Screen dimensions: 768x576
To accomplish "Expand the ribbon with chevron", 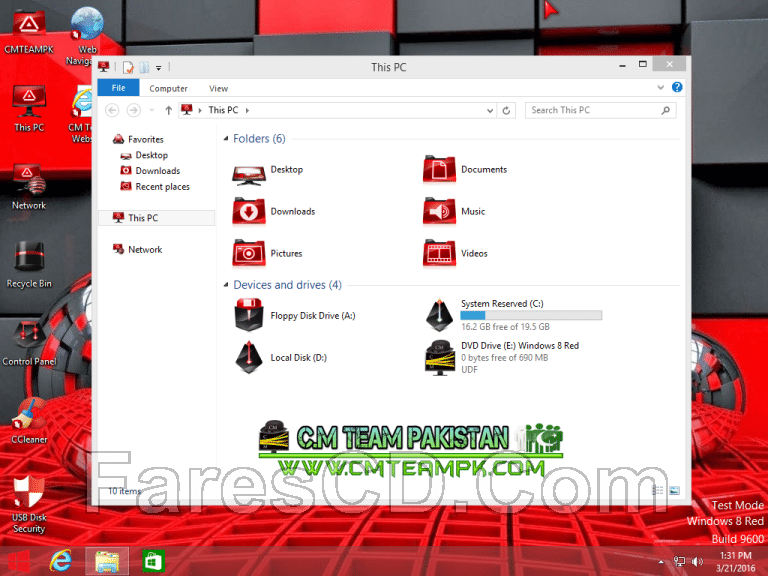I will coord(660,87).
